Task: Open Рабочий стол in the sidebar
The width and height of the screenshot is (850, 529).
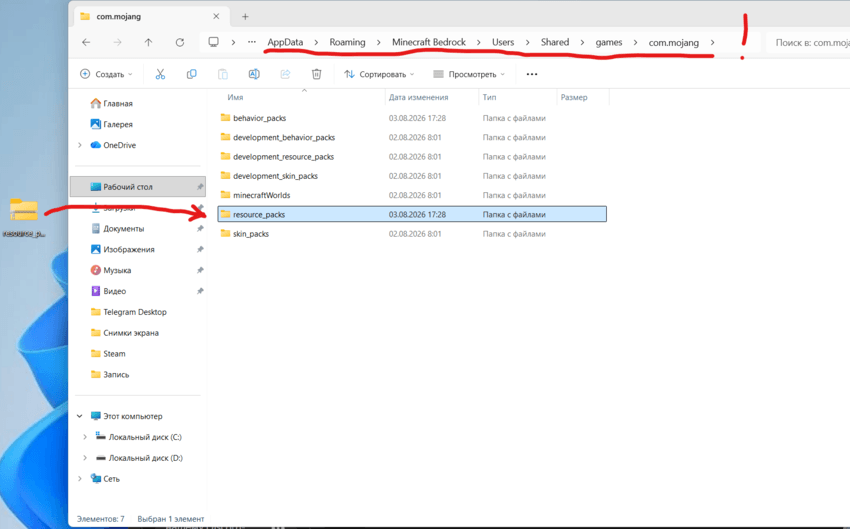Action: click(x=138, y=186)
